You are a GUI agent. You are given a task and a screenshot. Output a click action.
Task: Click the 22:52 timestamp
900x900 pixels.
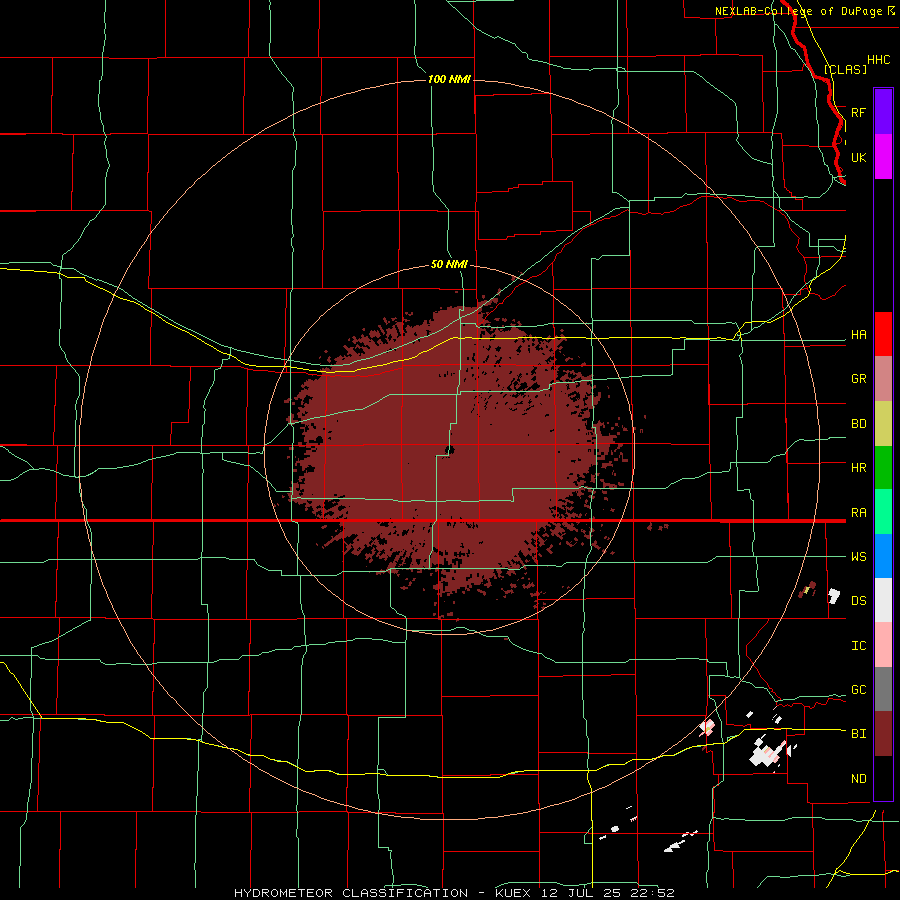[652, 893]
